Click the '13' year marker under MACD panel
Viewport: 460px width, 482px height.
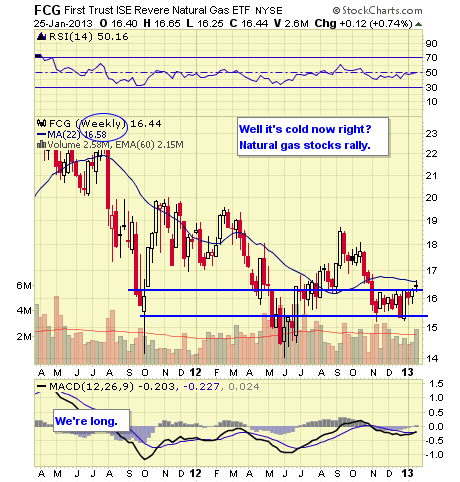pyautogui.click(x=407, y=473)
